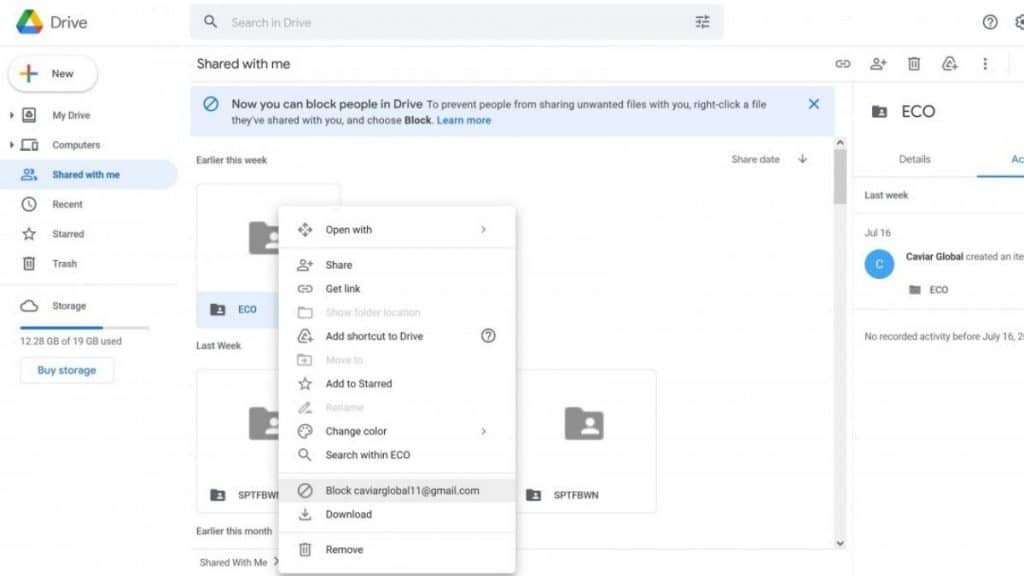Click the search magnifier icon

[x=210, y=22]
